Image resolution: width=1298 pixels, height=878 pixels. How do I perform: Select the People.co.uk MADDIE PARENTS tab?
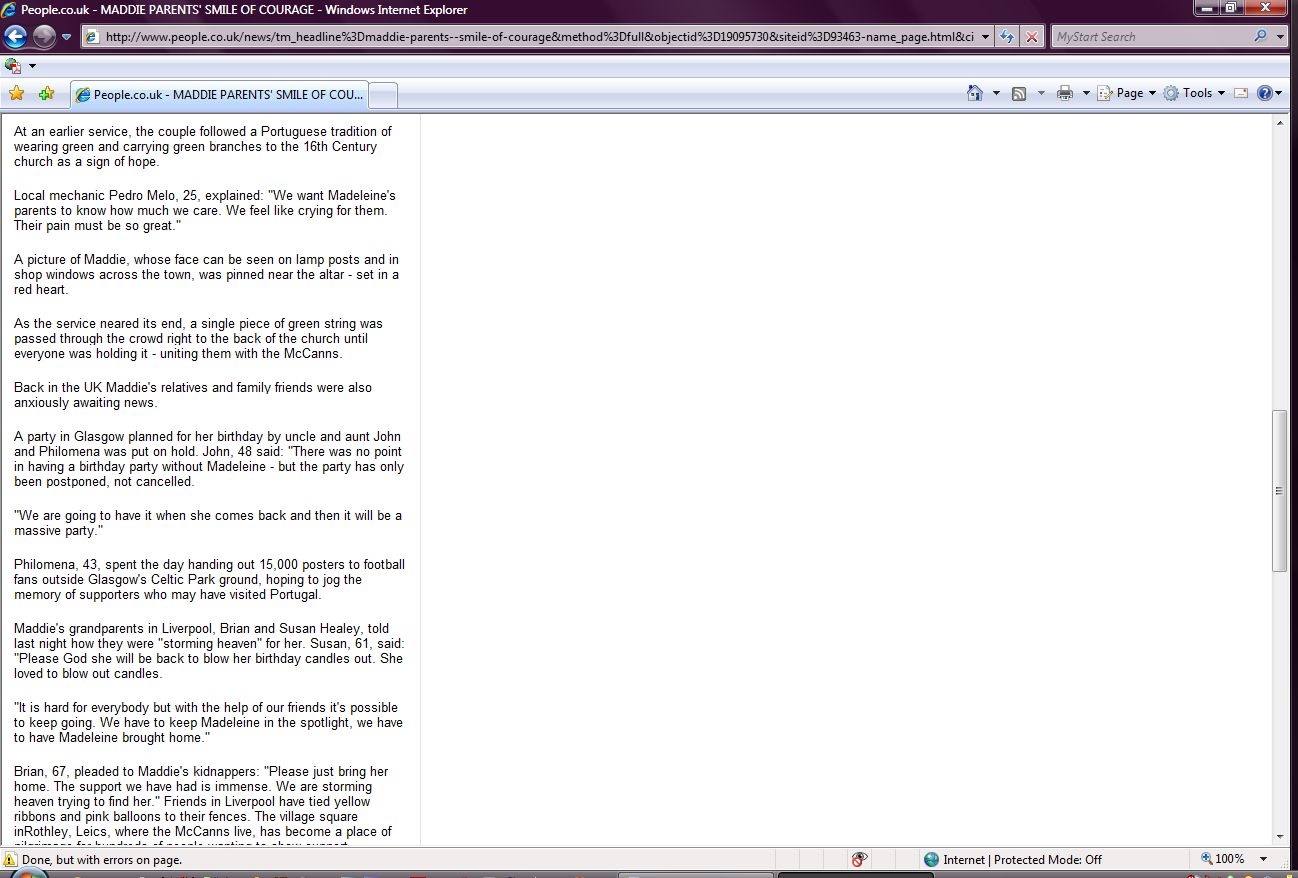point(220,95)
